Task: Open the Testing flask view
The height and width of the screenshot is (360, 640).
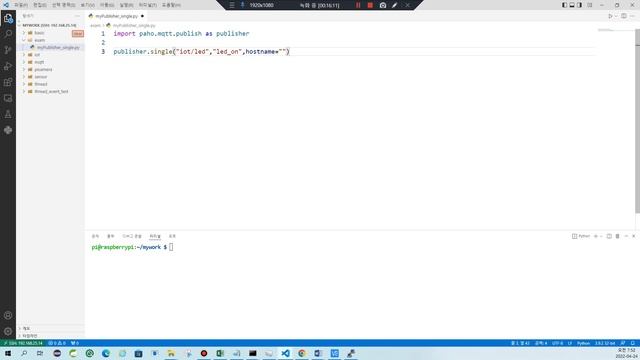Action: coord(8,114)
